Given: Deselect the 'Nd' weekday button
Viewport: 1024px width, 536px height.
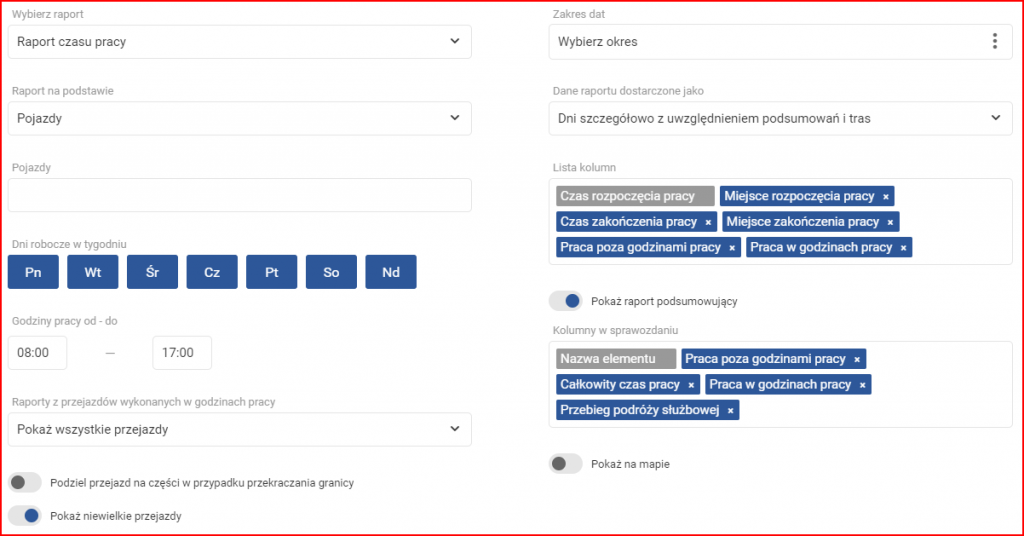Looking at the screenshot, I should (391, 272).
